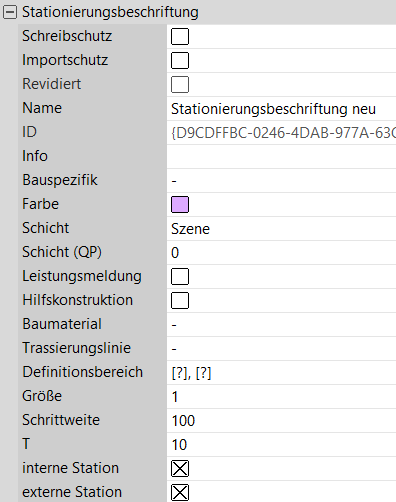Open the purple Farbe color swatch
The height and width of the screenshot is (502, 396).
point(180,204)
